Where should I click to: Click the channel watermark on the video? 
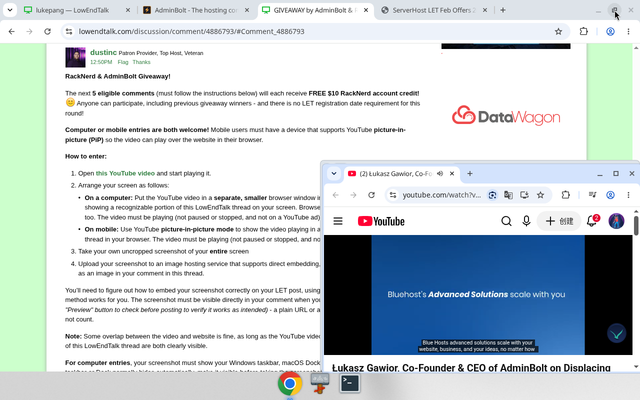pyautogui.click(x=616, y=333)
